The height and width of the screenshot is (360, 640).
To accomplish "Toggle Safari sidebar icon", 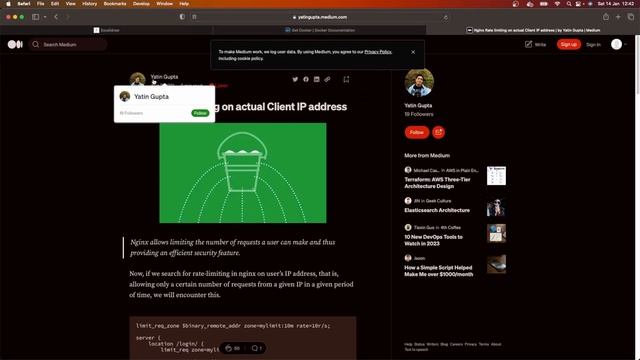I will [x=36, y=17].
